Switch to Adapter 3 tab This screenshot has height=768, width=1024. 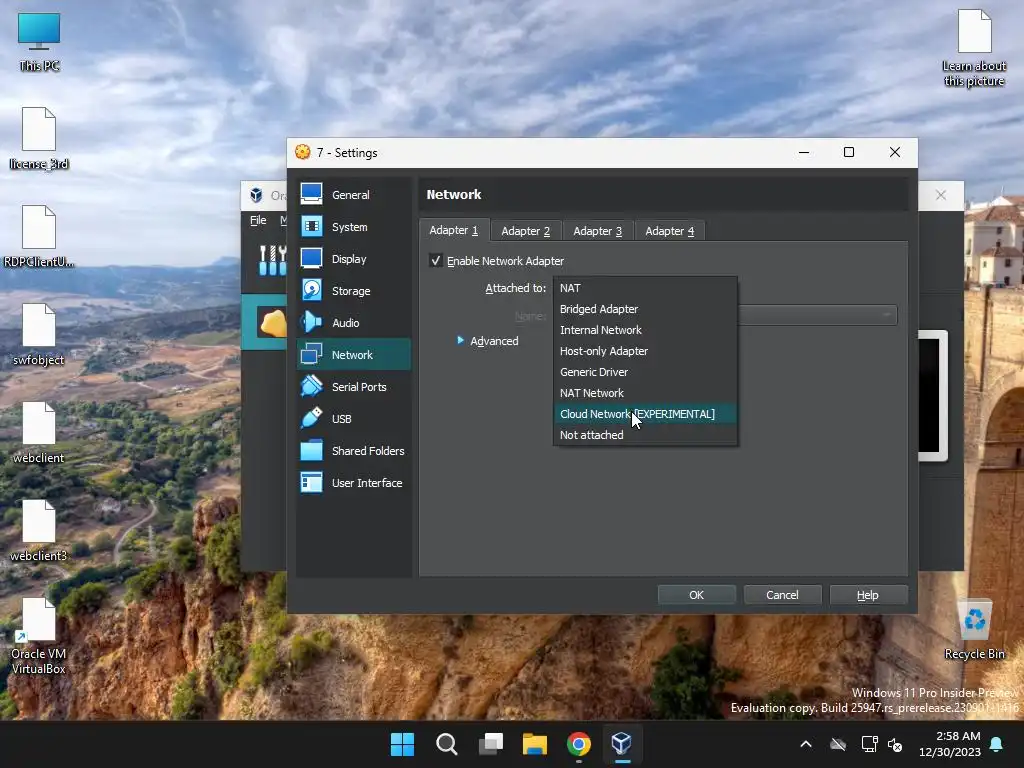point(598,231)
